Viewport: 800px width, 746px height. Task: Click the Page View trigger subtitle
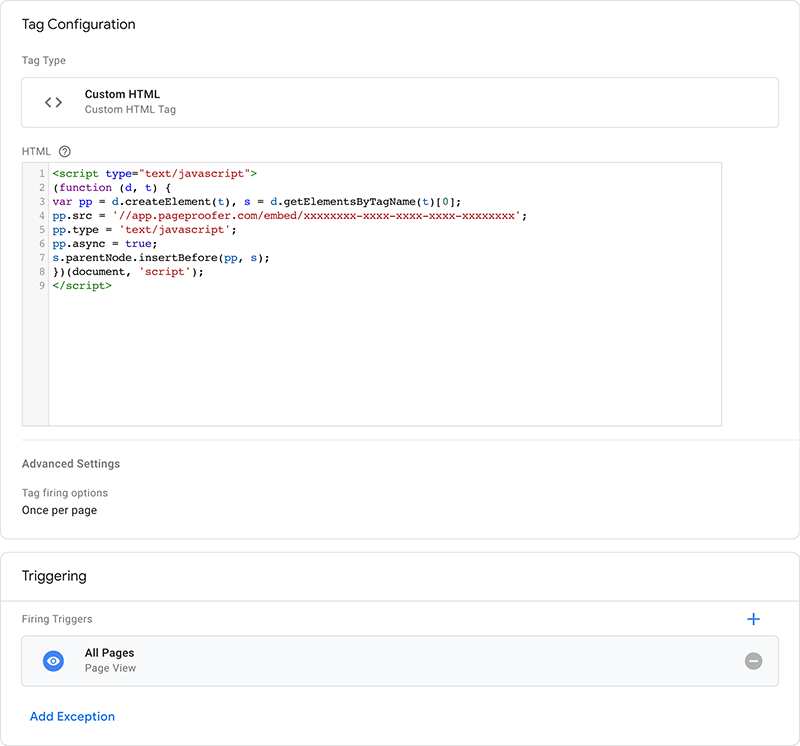click(x=110, y=668)
